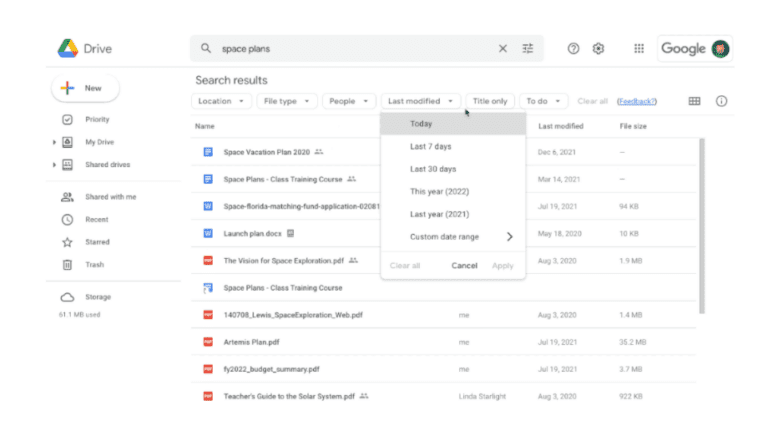This screenshot has height=436, width=768.
Task: Select This year (2022) option
Action: coord(453,192)
